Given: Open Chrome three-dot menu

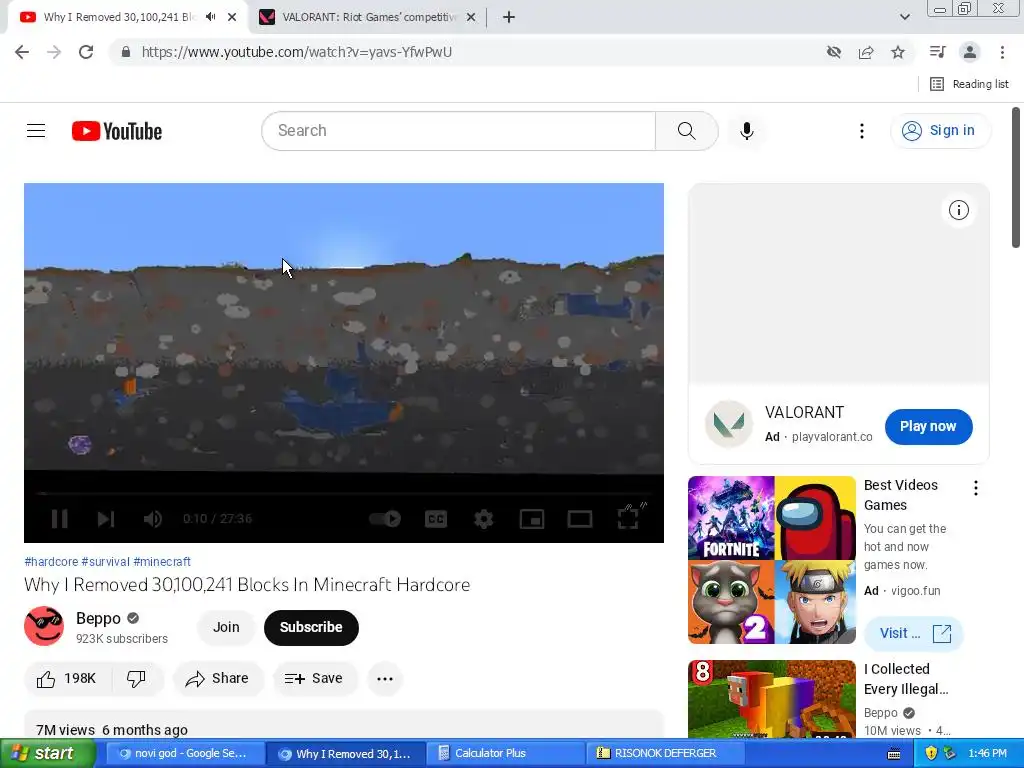Looking at the screenshot, I should point(1002,52).
